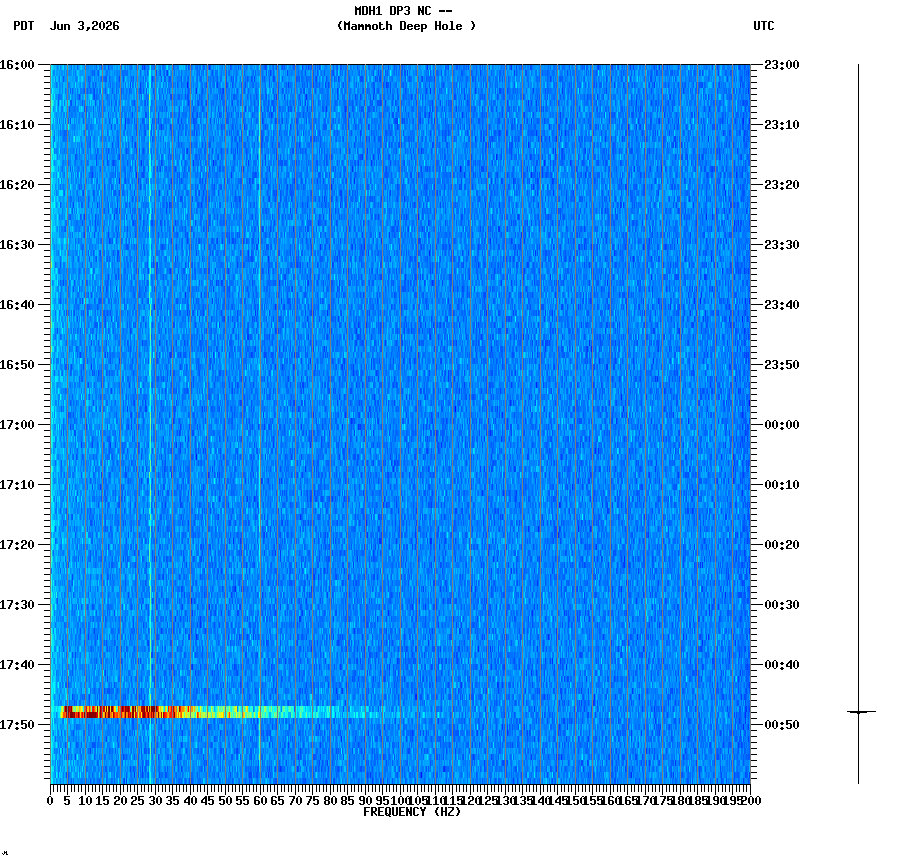Click the date 'Jun 3,2026'
Viewport: 902px width, 864px height.
pos(85,26)
